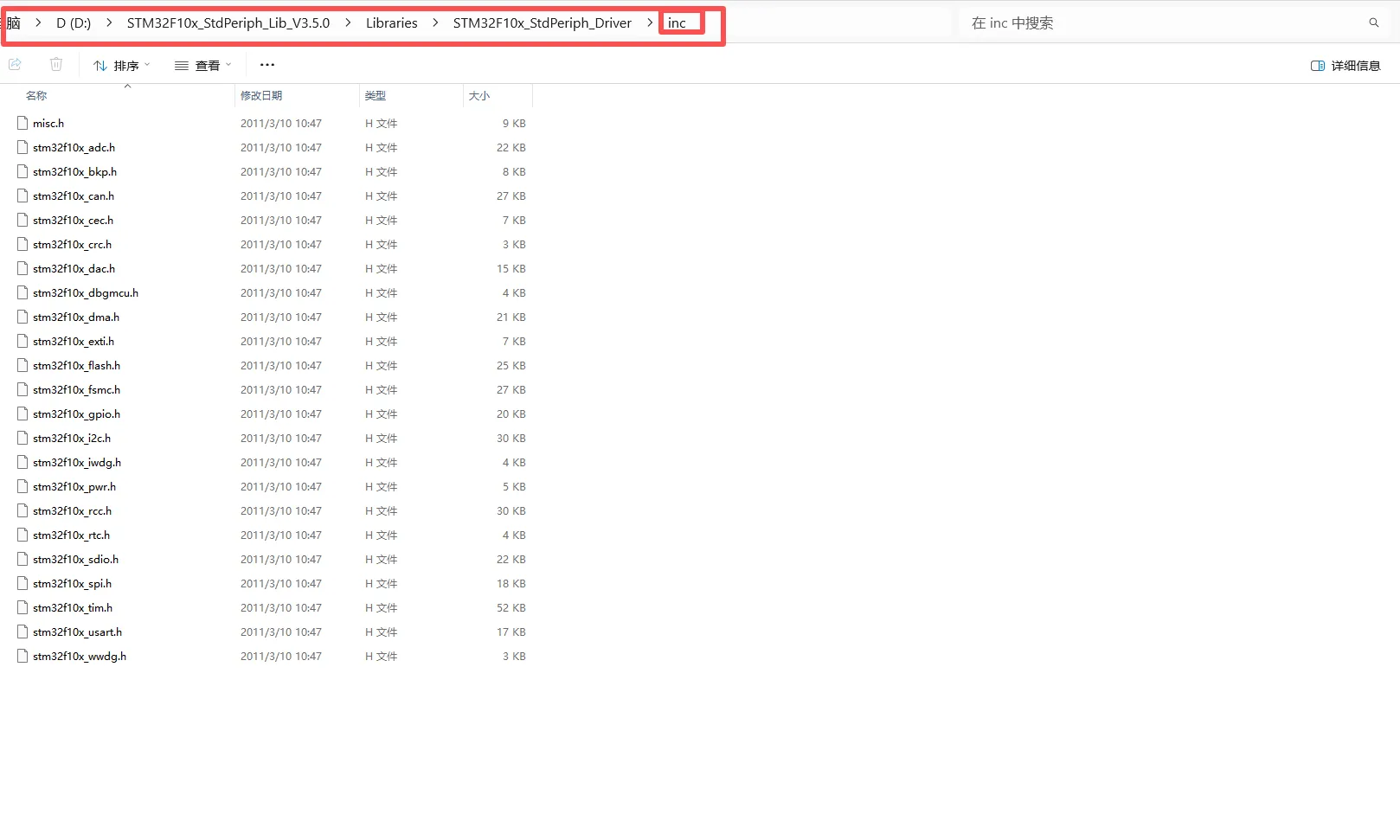
Task: Toggle the details pane (详细信息)
Action: pos(1345,66)
